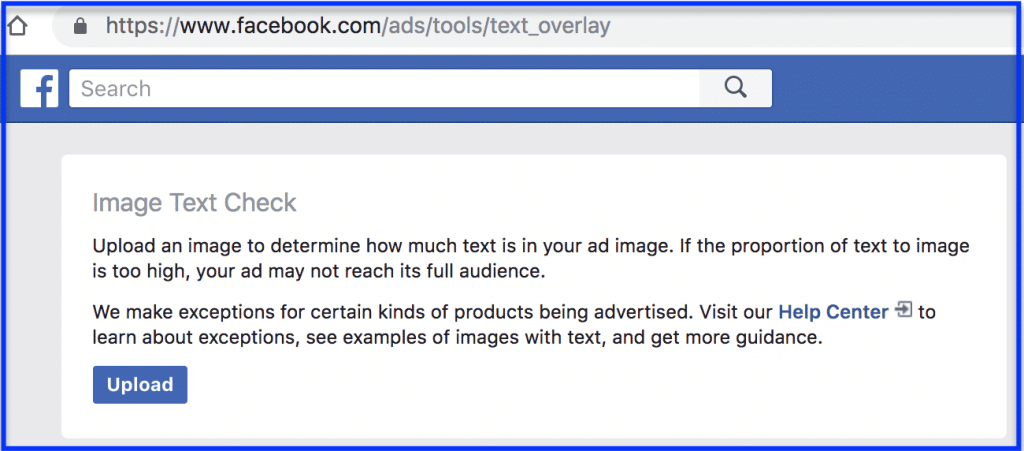1024x451 pixels.
Task: Click the browser home icon
Action: click(16, 27)
